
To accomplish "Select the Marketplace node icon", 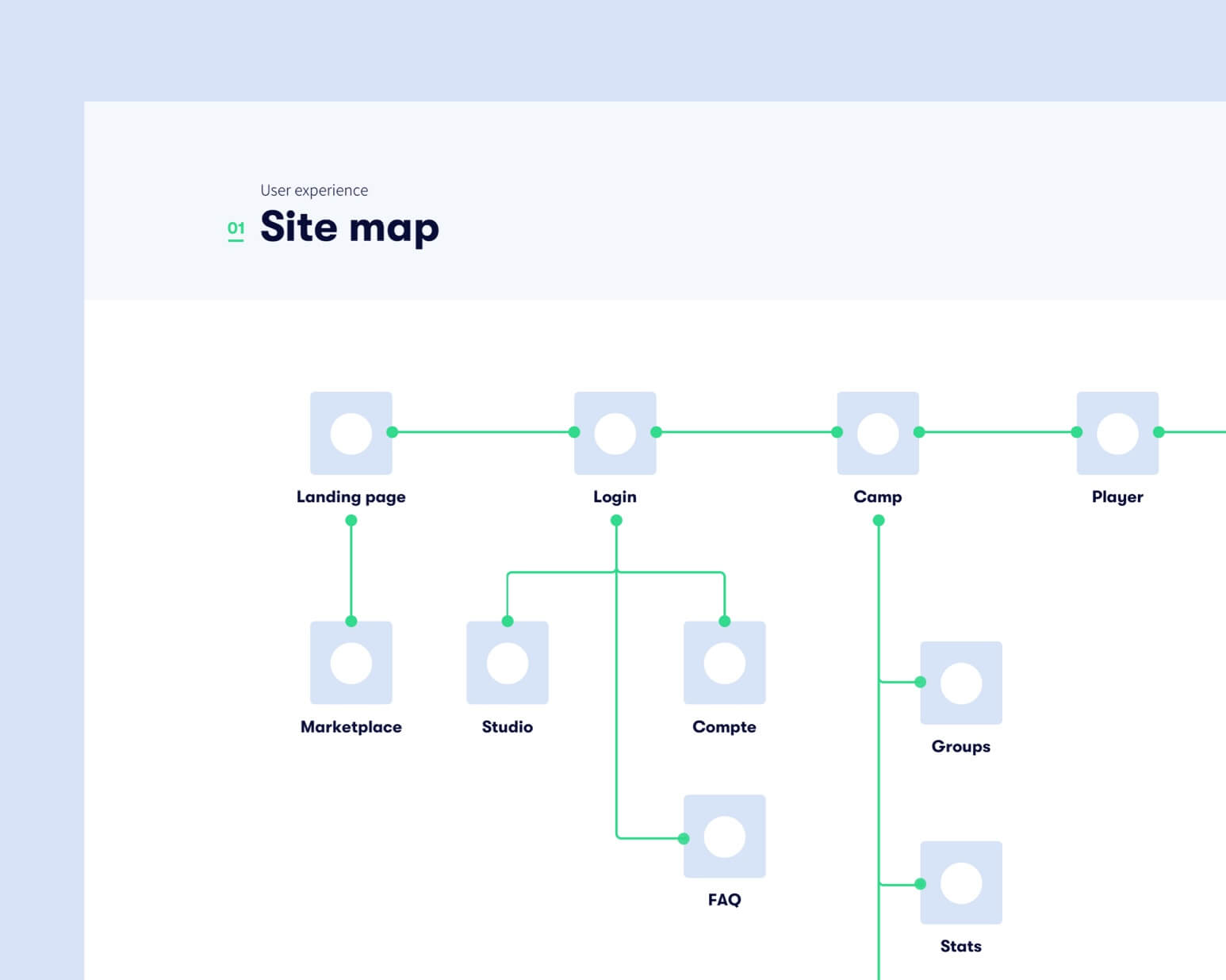I will 351,663.
